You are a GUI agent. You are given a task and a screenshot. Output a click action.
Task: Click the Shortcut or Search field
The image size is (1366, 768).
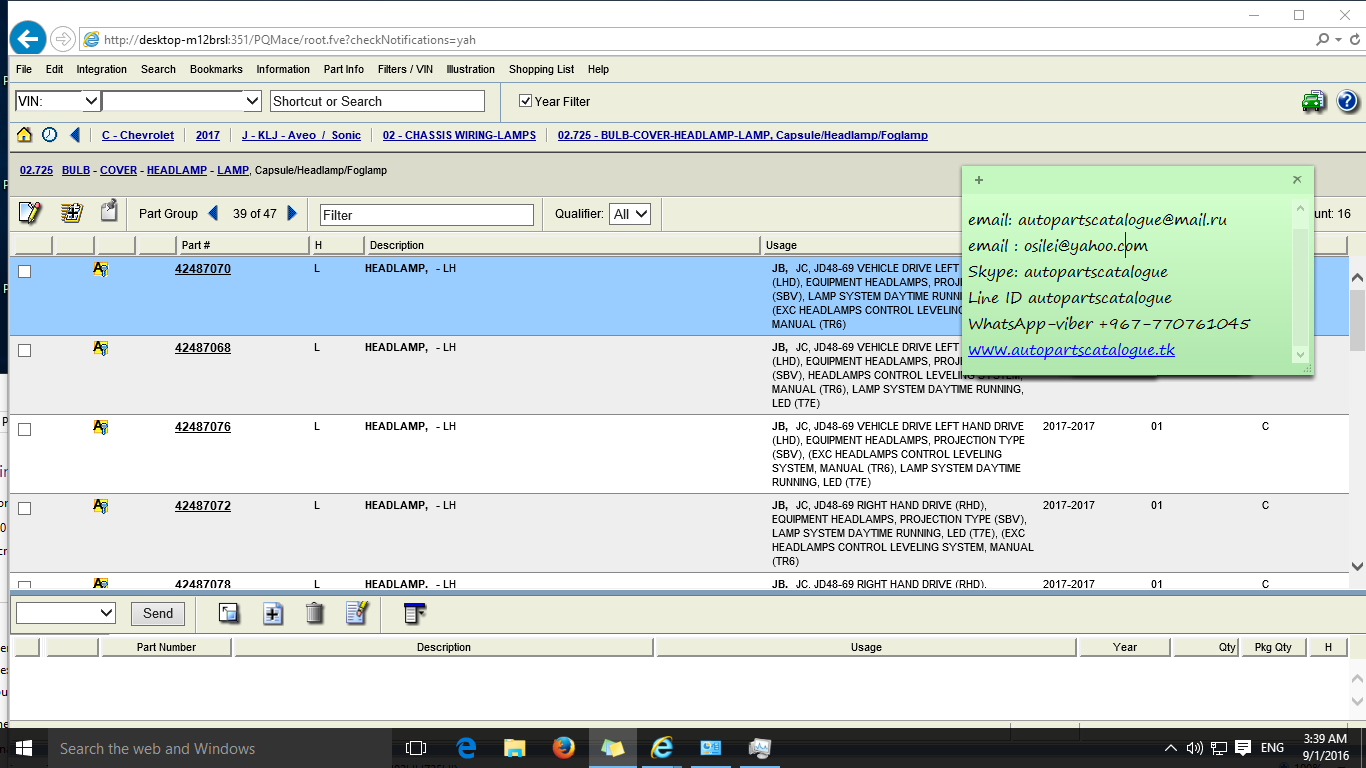click(x=377, y=101)
